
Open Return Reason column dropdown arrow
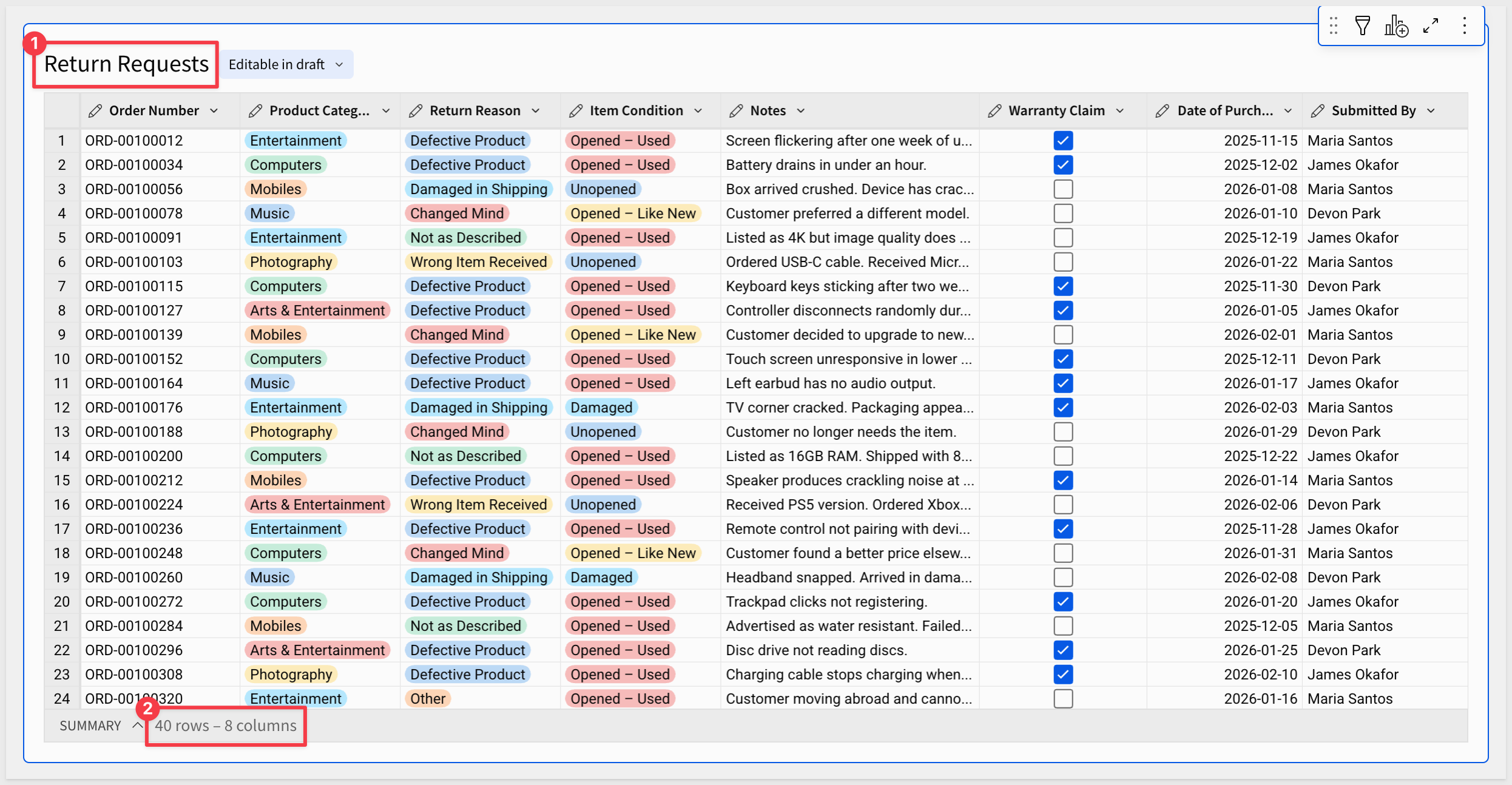click(x=536, y=111)
